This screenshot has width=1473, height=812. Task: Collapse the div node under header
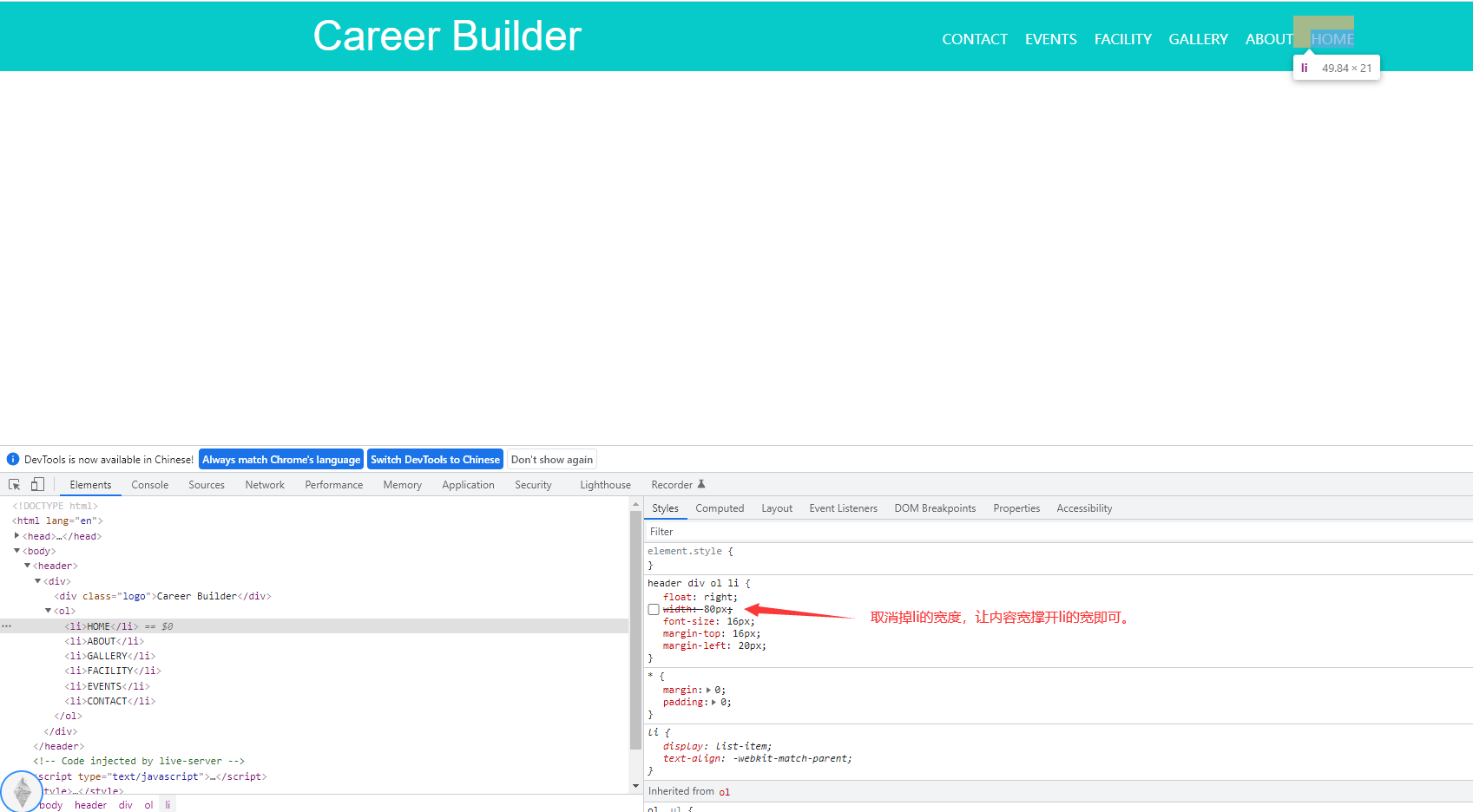(x=38, y=581)
